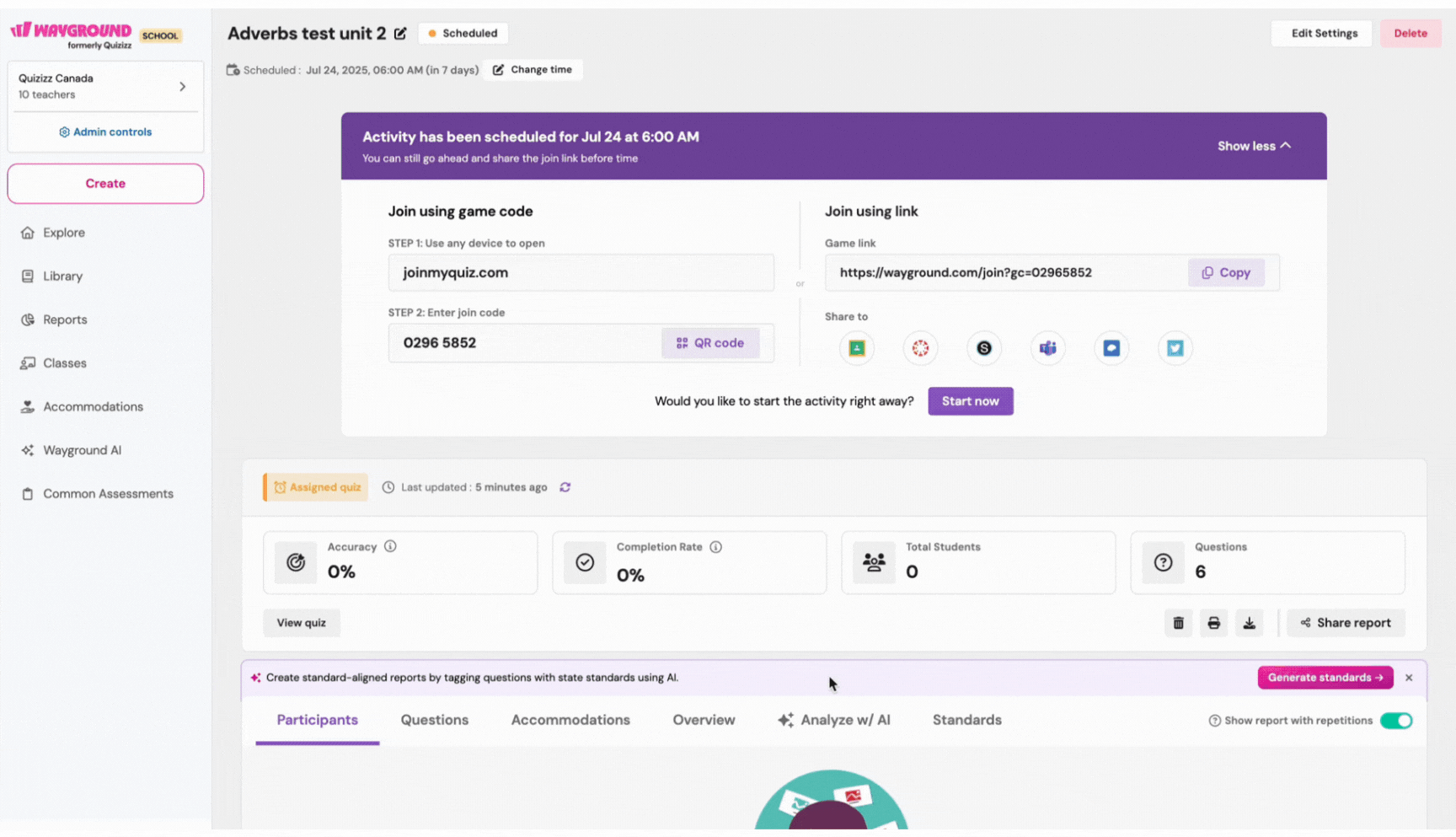Switch to the Questions tab

coord(435,720)
